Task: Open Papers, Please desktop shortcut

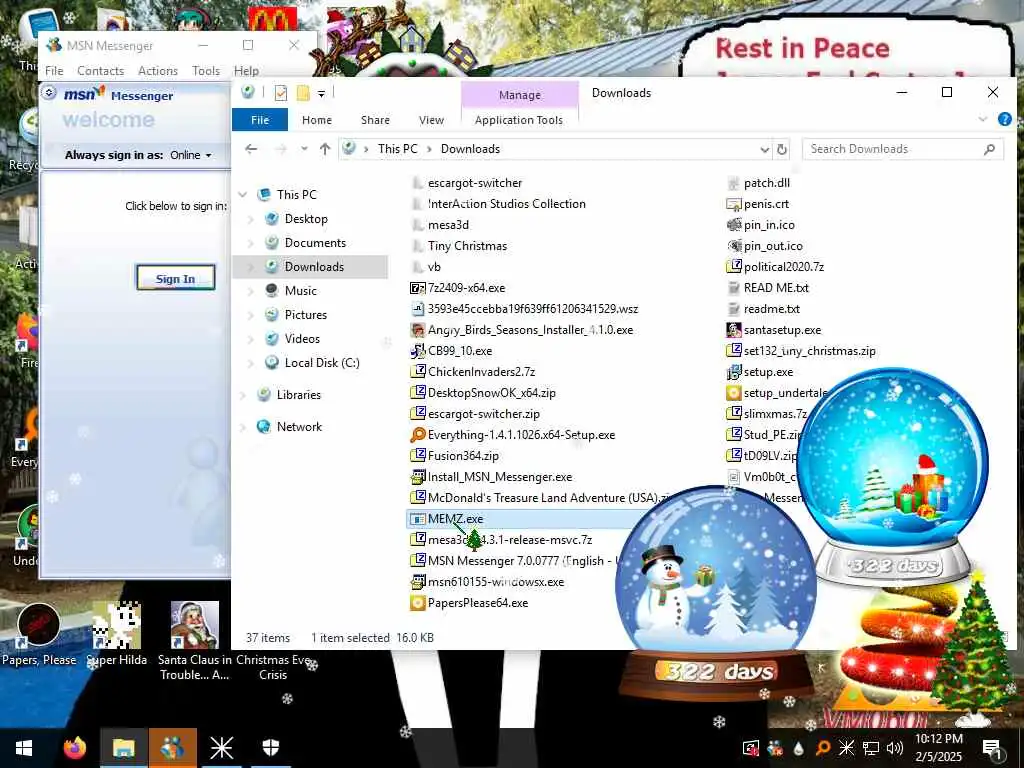Action: pos(39,635)
